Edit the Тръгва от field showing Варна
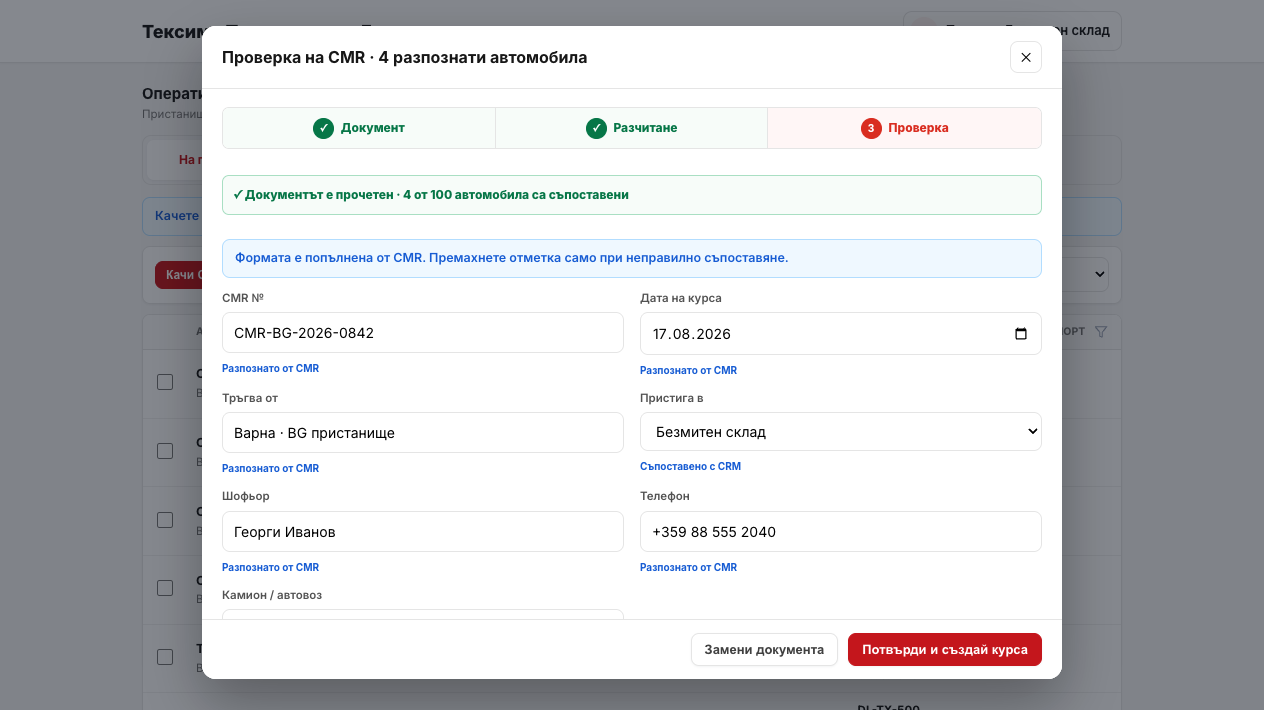Viewport: 1264px width, 710px height. (x=423, y=433)
